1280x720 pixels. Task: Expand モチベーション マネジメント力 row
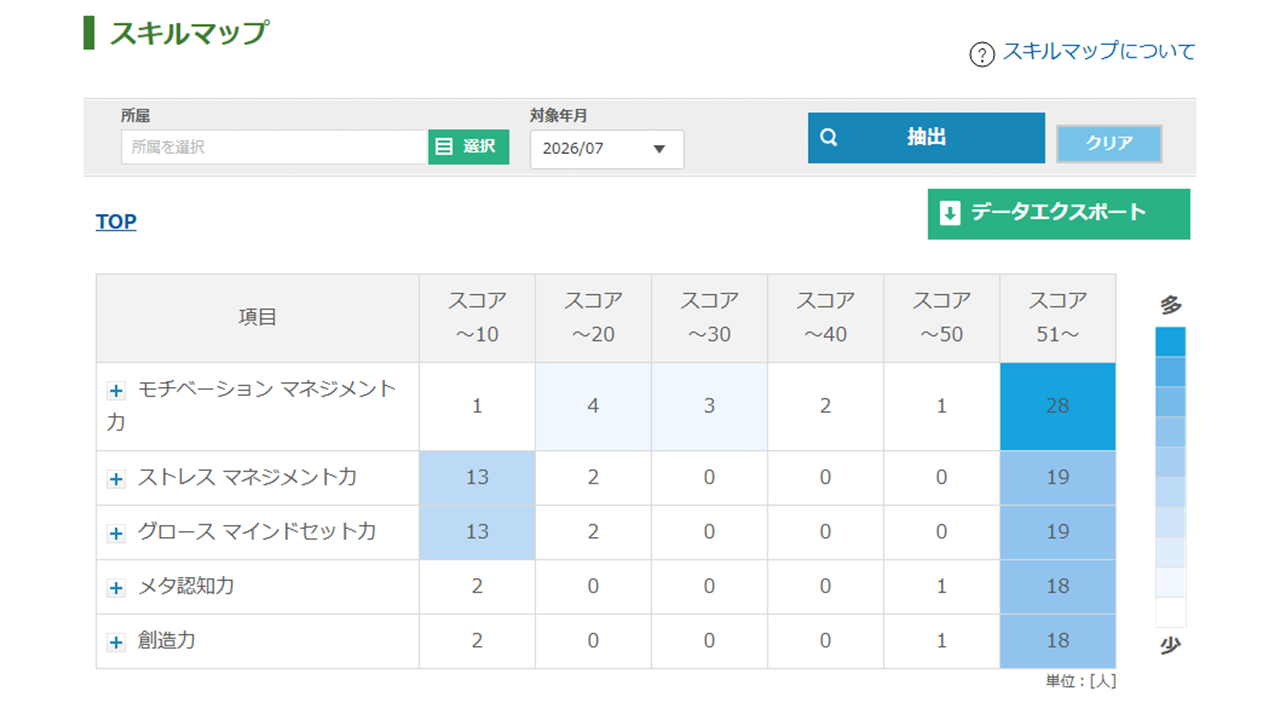(116, 391)
